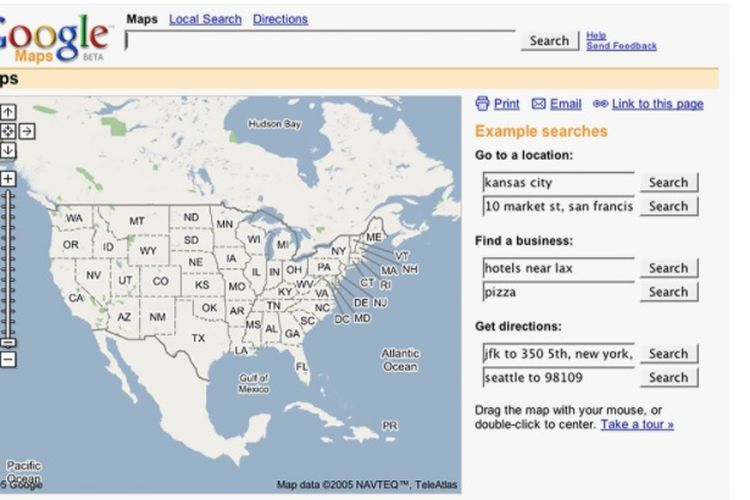The width and height of the screenshot is (750, 500).
Task: Switch to Local Search tab
Action: [x=205, y=19]
